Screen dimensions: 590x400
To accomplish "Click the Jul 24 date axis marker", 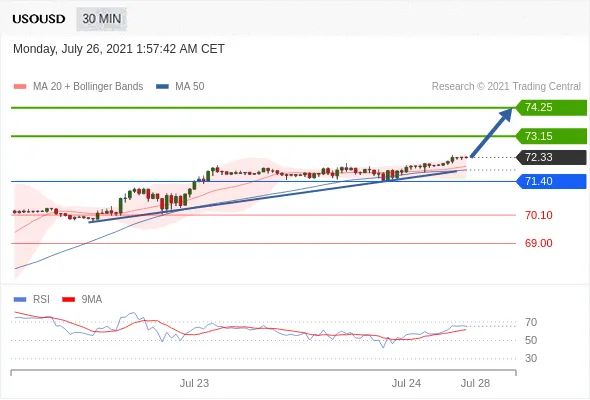I will point(406,383).
